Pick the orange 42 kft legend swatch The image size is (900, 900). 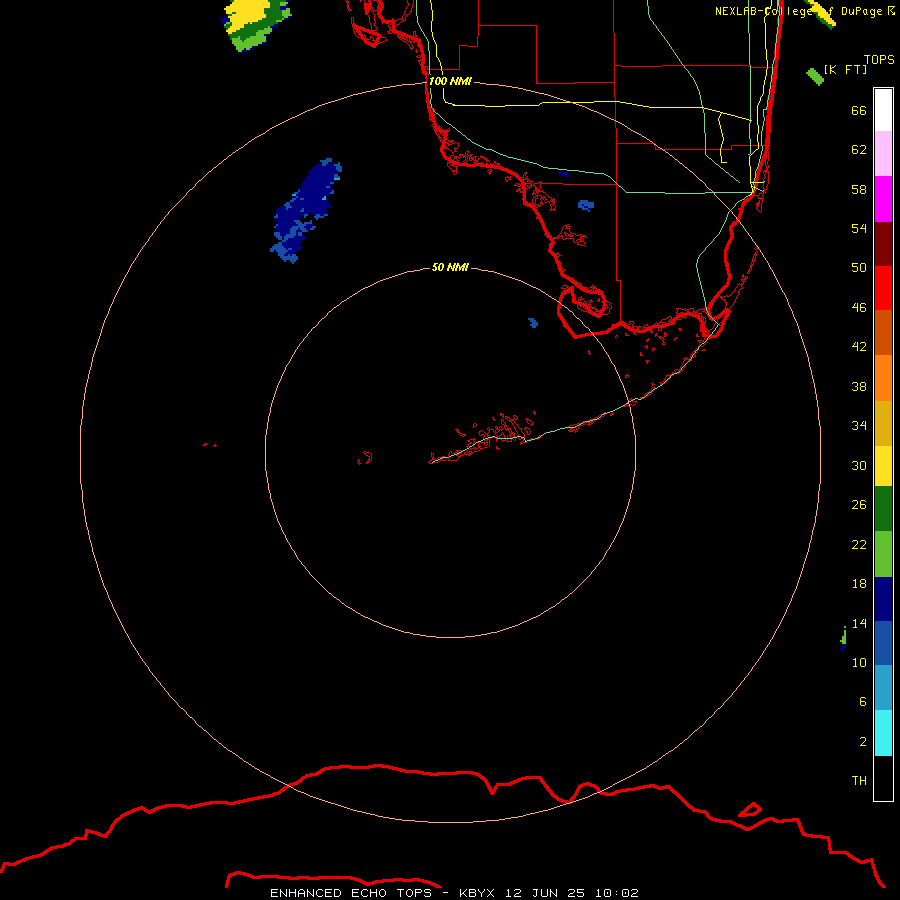(x=883, y=378)
